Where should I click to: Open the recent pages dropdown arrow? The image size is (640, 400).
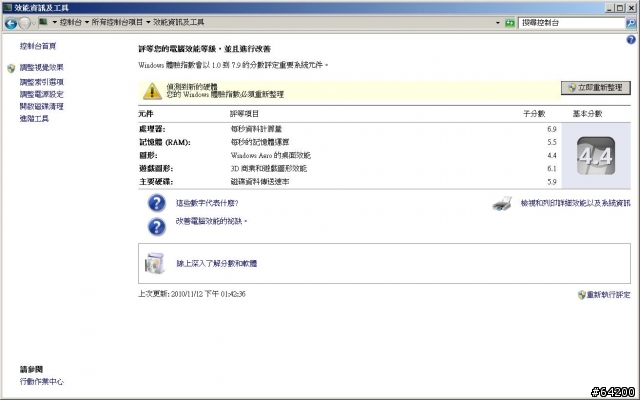(x=34, y=23)
